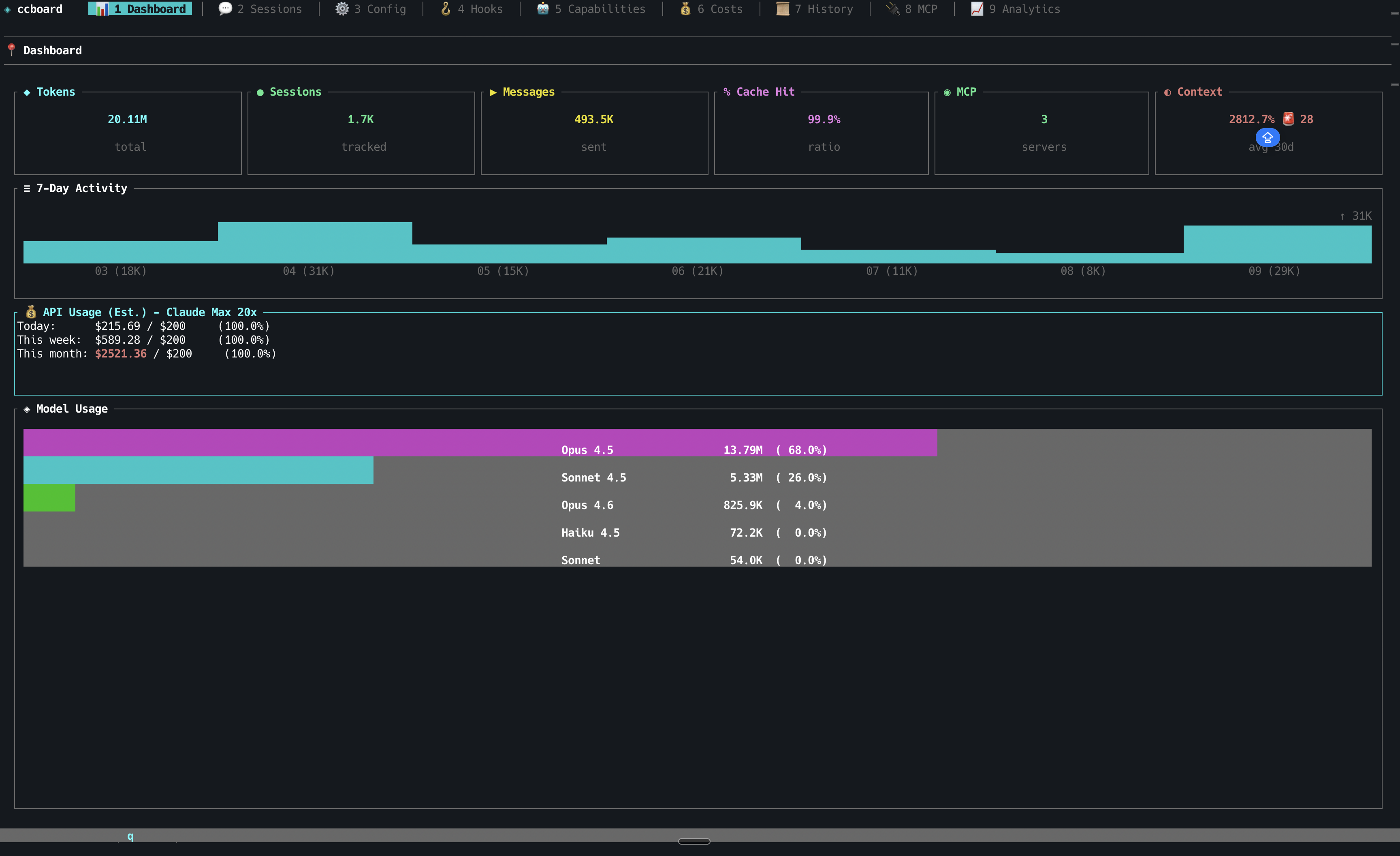
Task: Click the tools icon on the MCP tab
Action: pyautogui.click(x=892, y=9)
